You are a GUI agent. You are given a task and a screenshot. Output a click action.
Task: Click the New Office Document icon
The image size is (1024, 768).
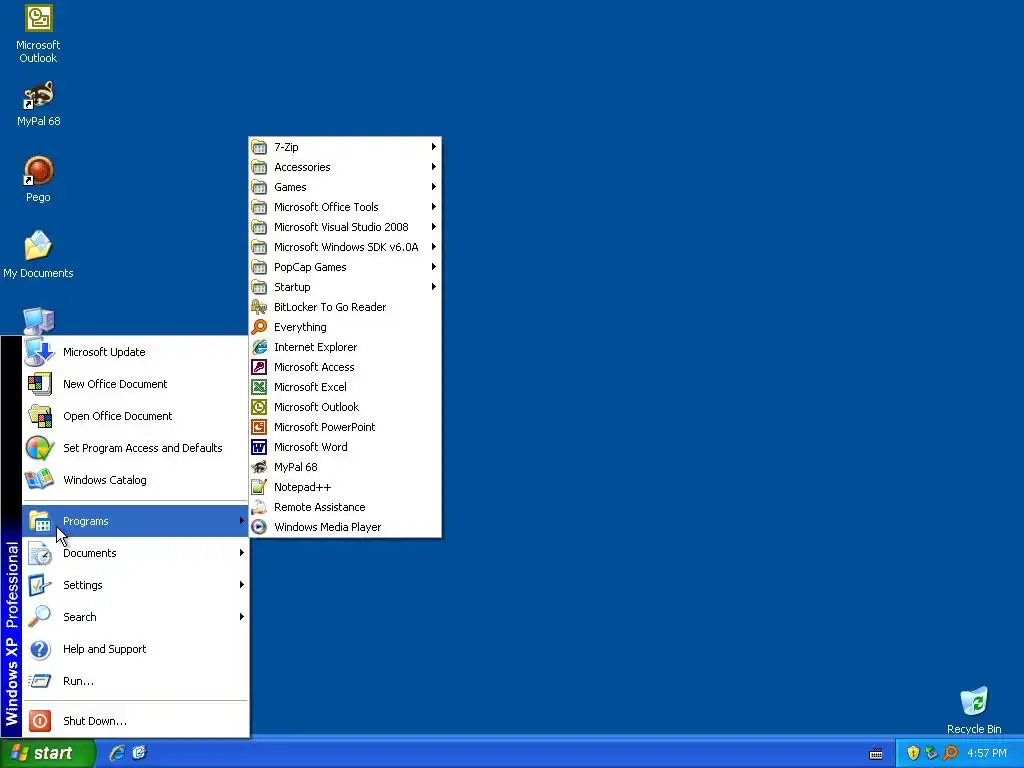(x=39, y=384)
